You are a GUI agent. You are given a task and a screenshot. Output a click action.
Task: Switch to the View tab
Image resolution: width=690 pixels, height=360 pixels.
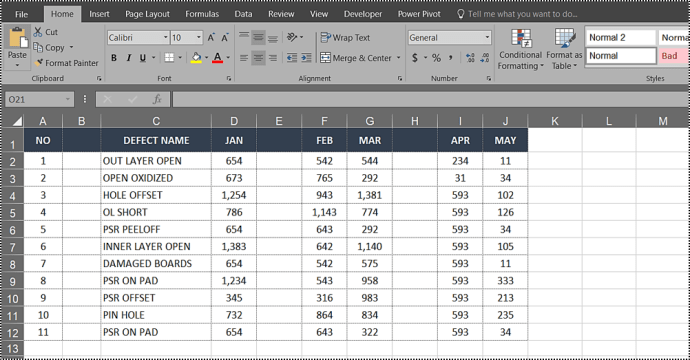[x=319, y=14]
